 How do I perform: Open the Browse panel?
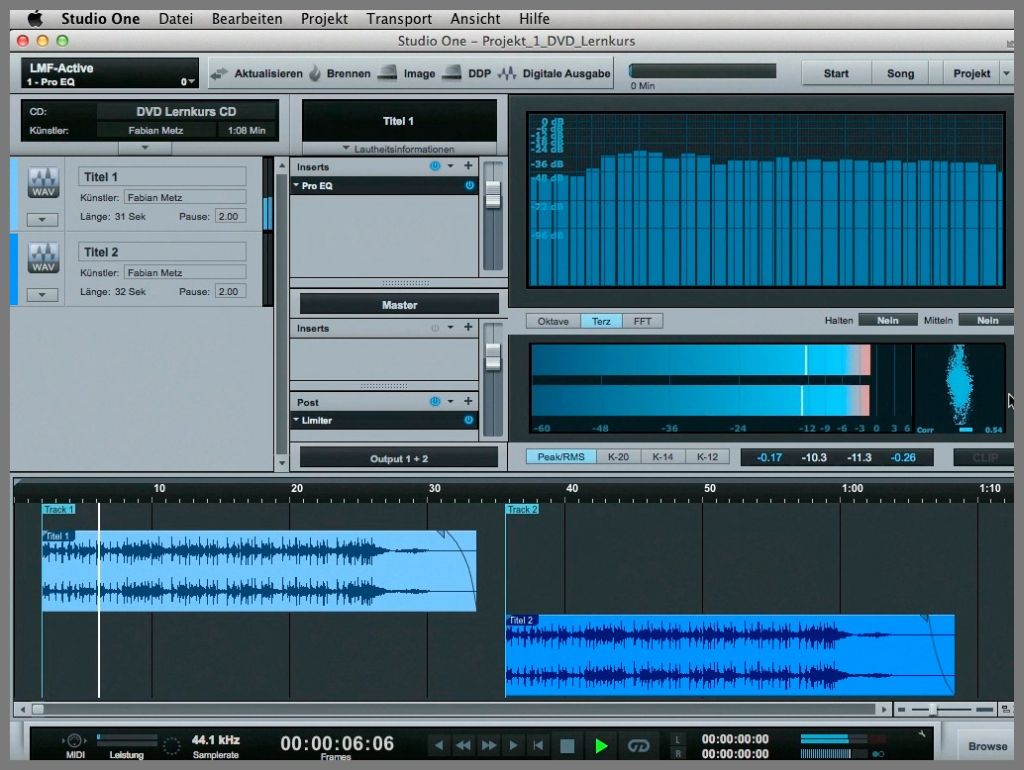click(x=987, y=746)
